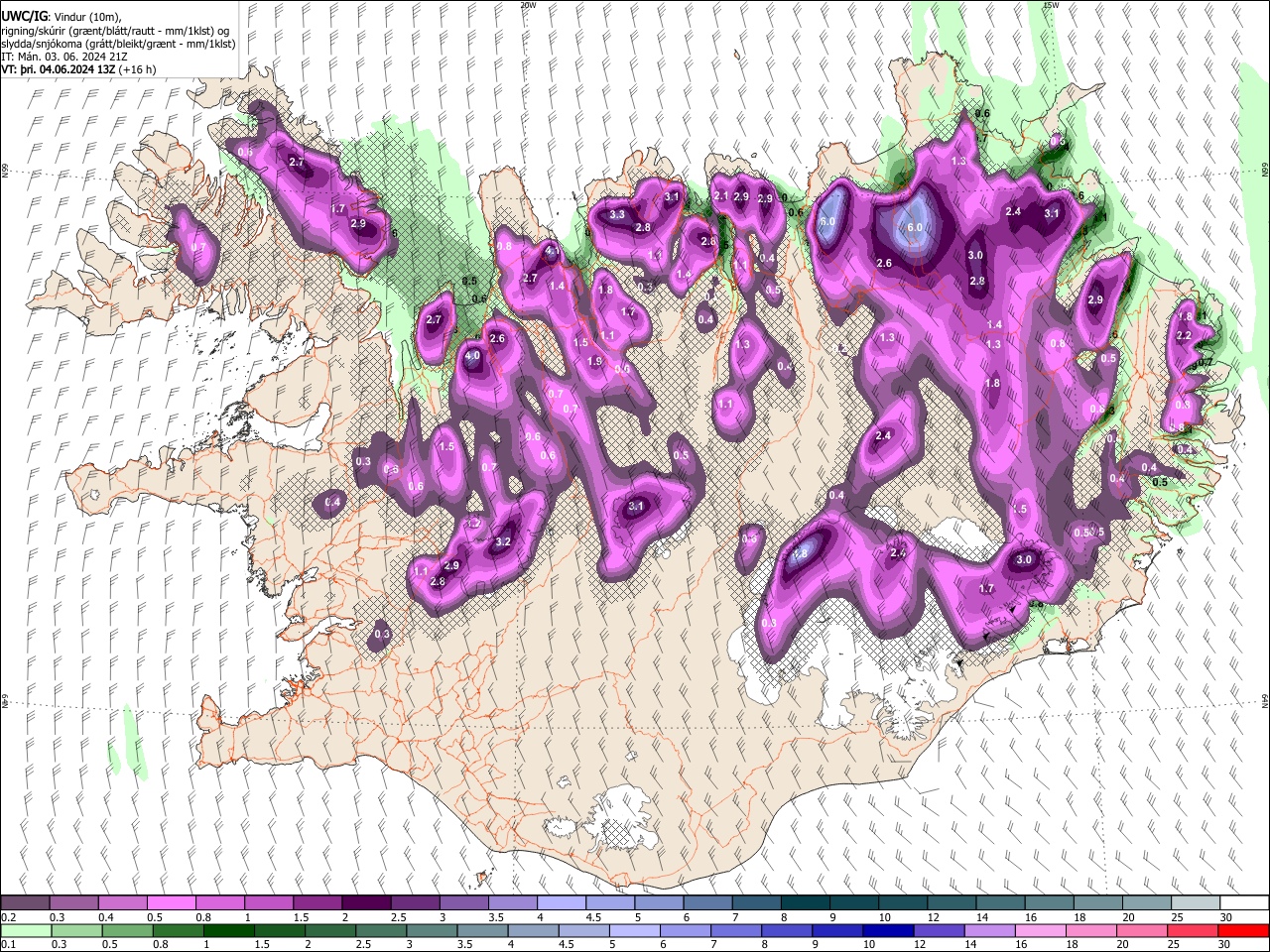This screenshot has height=952, width=1270.
Task: Click the 6 swatch in upper legend row
Action: point(708,902)
